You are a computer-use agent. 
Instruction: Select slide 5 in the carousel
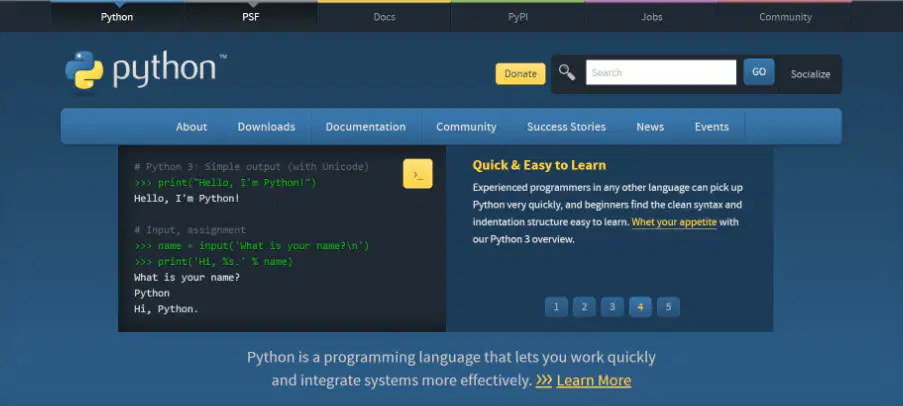click(668, 307)
